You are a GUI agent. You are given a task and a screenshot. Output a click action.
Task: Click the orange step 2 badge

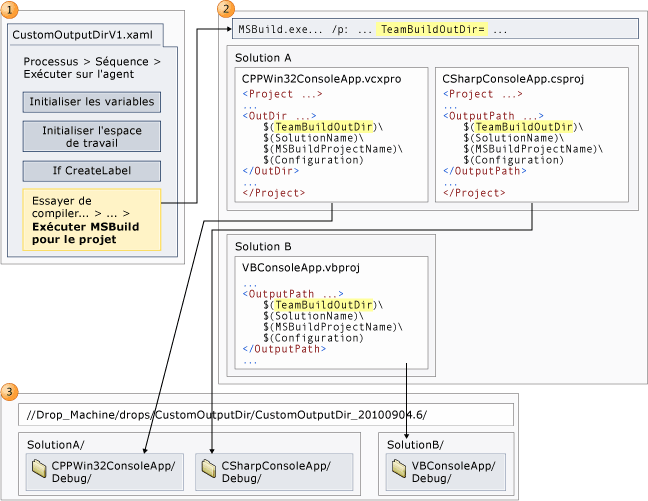pyautogui.click(x=226, y=9)
